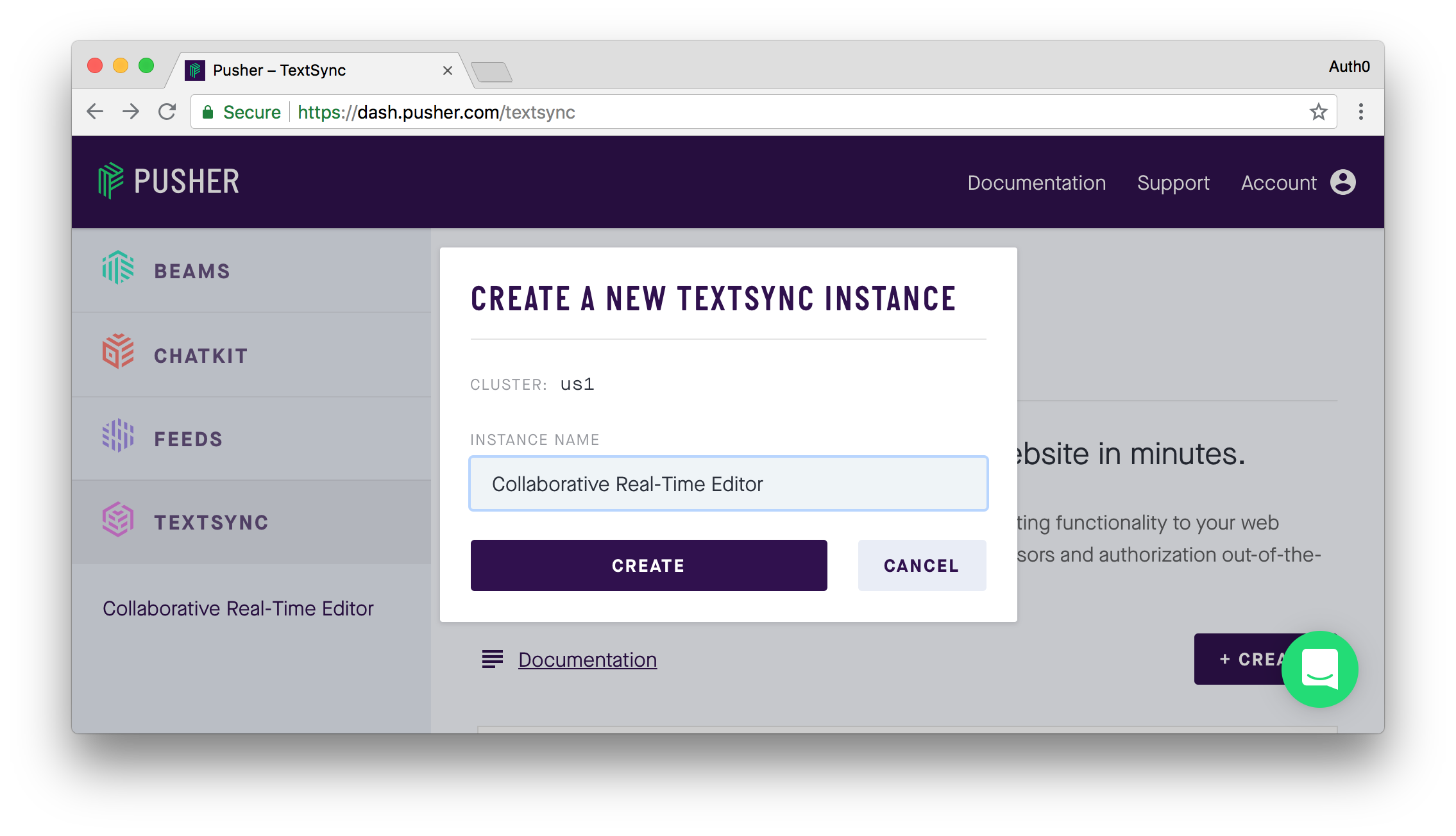Select the Beams icon in sidebar
The image size is (1456, 836).
(x=117, y=270)
